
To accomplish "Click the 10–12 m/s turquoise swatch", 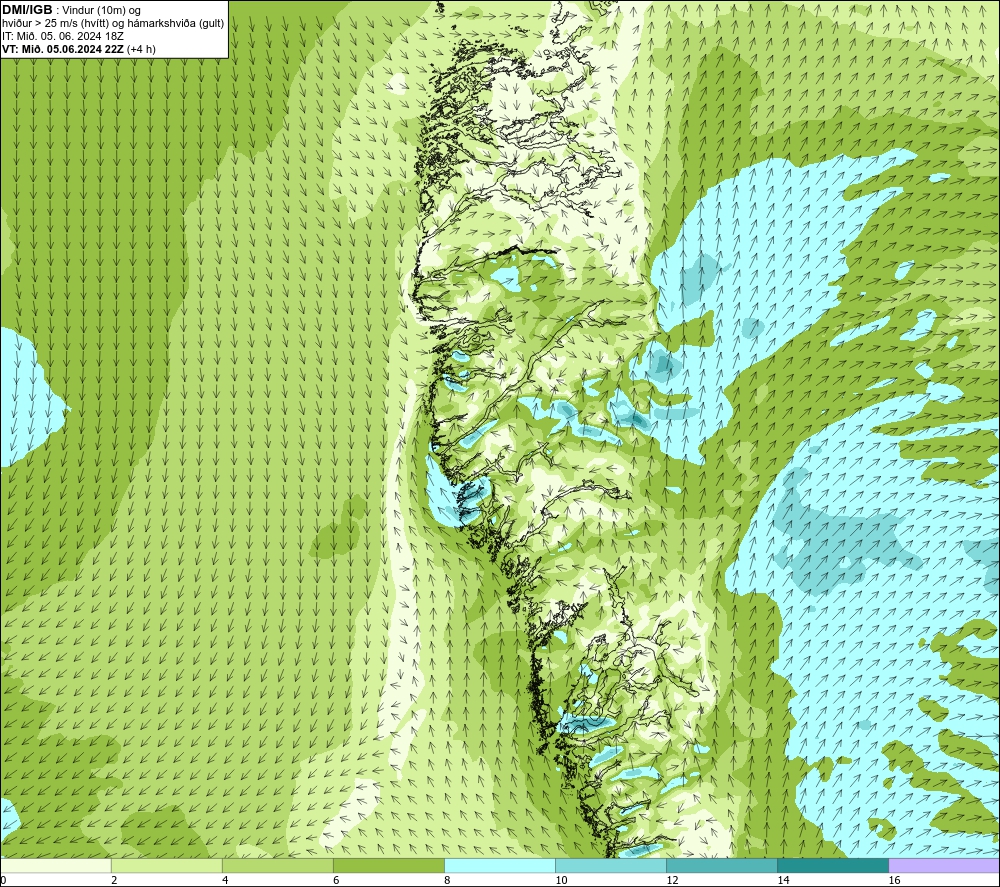I will [611, 865].
